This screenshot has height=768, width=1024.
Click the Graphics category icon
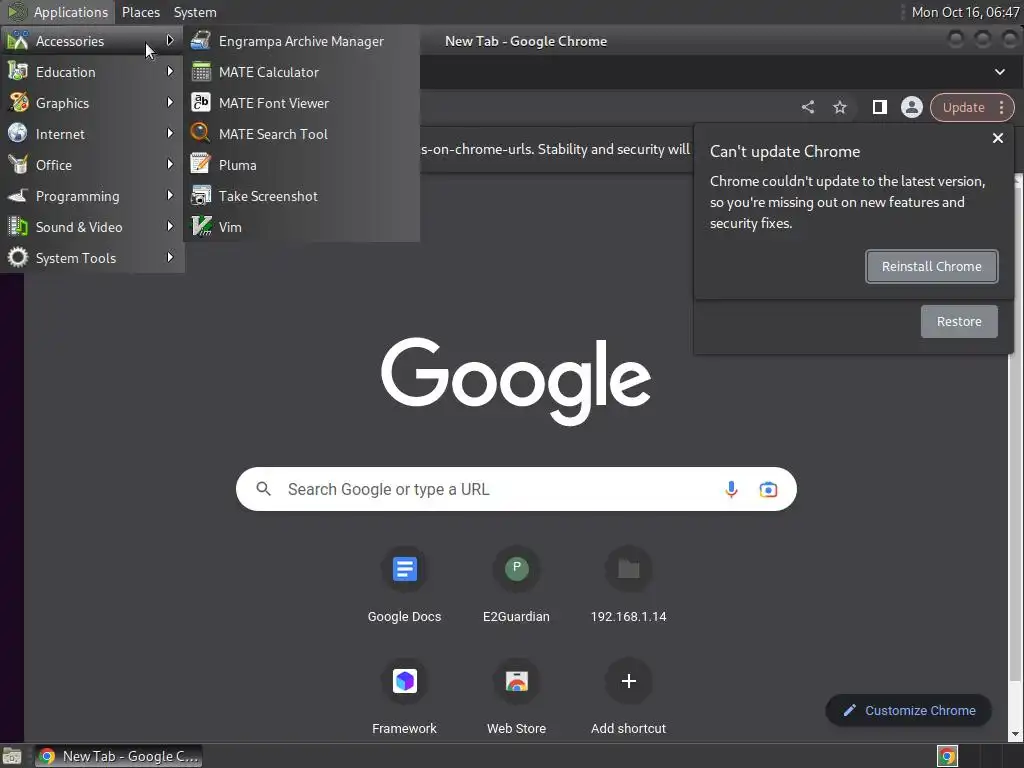click(x=18, y=103)
